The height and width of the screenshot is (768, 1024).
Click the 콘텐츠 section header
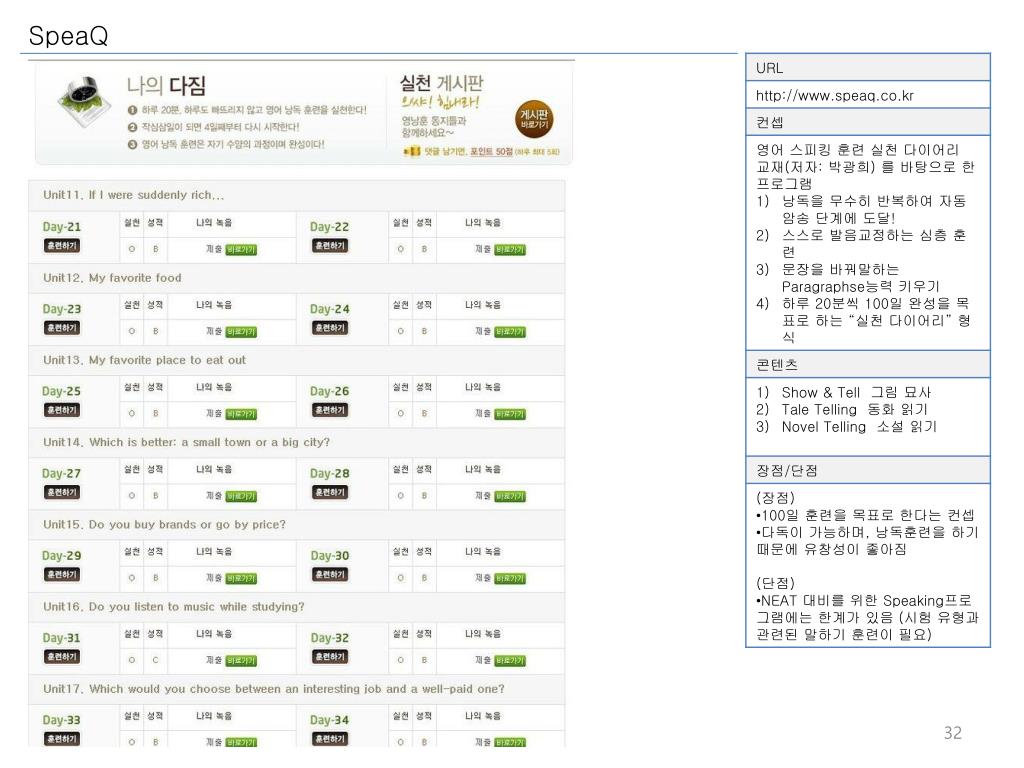click(x=868, y=364)
